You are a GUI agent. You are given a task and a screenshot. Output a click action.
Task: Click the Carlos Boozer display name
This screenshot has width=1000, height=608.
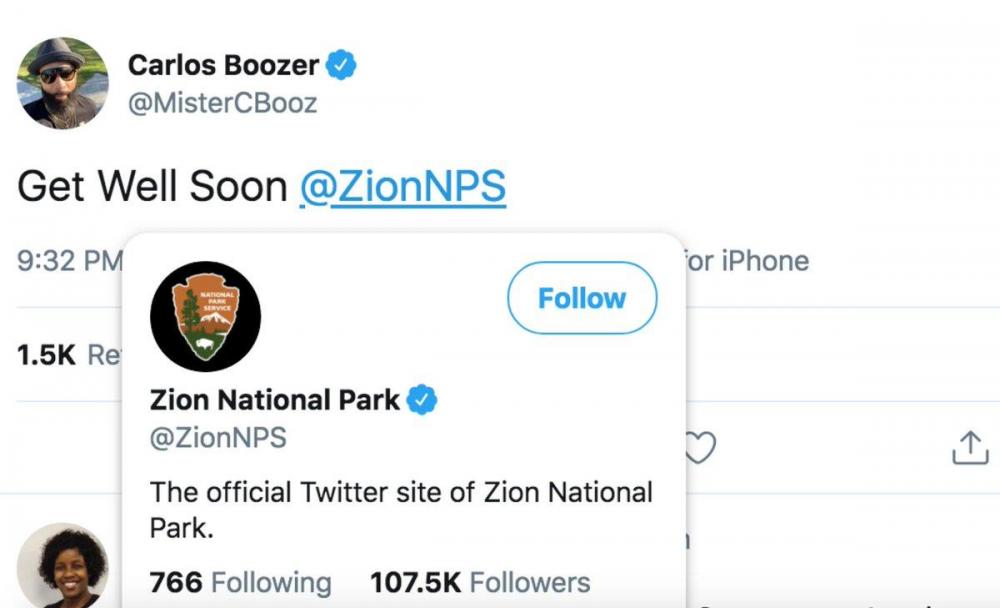pos(223,66)
